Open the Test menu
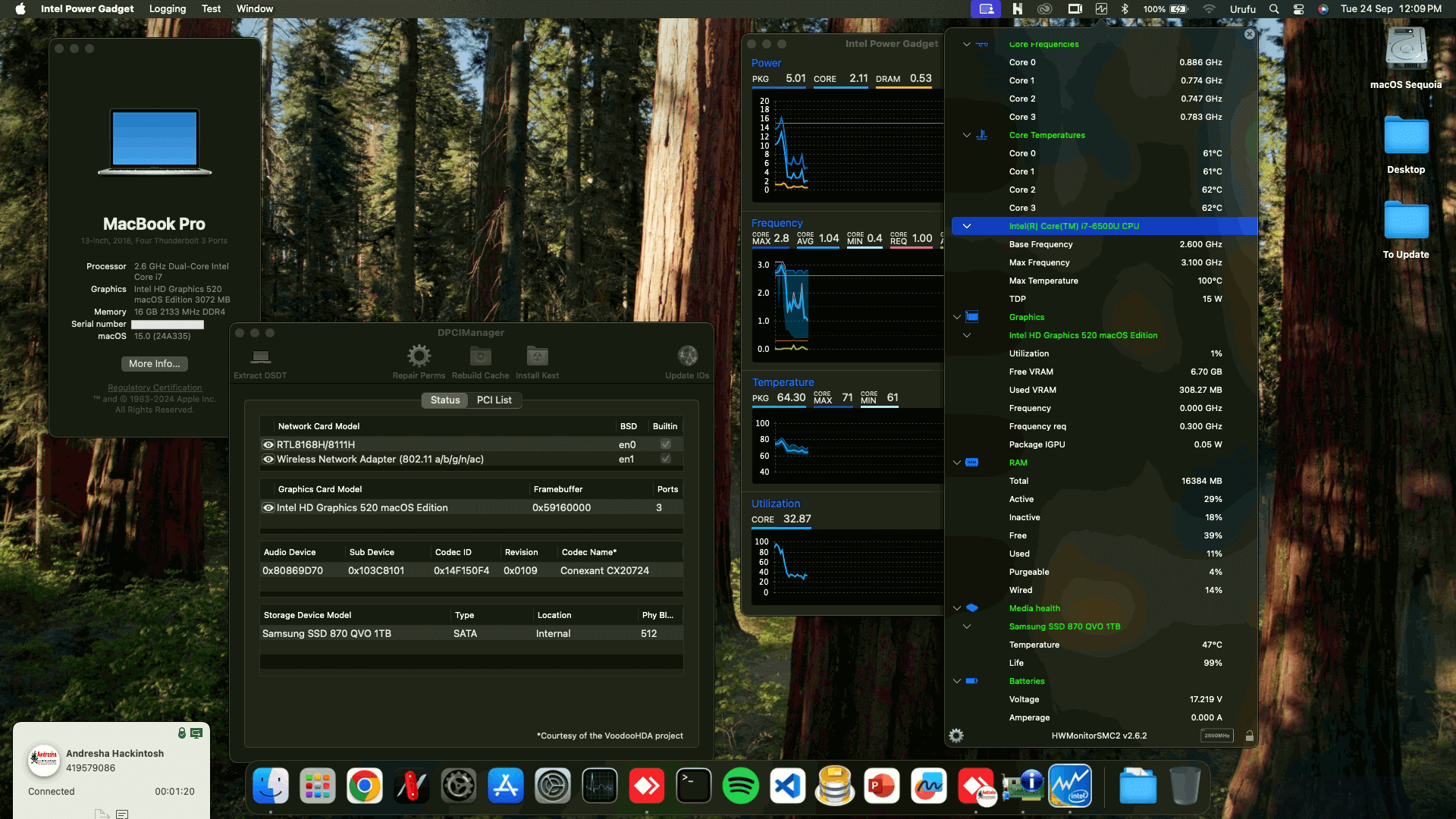This screenshot has width=1456, height=819. (211, 9)
